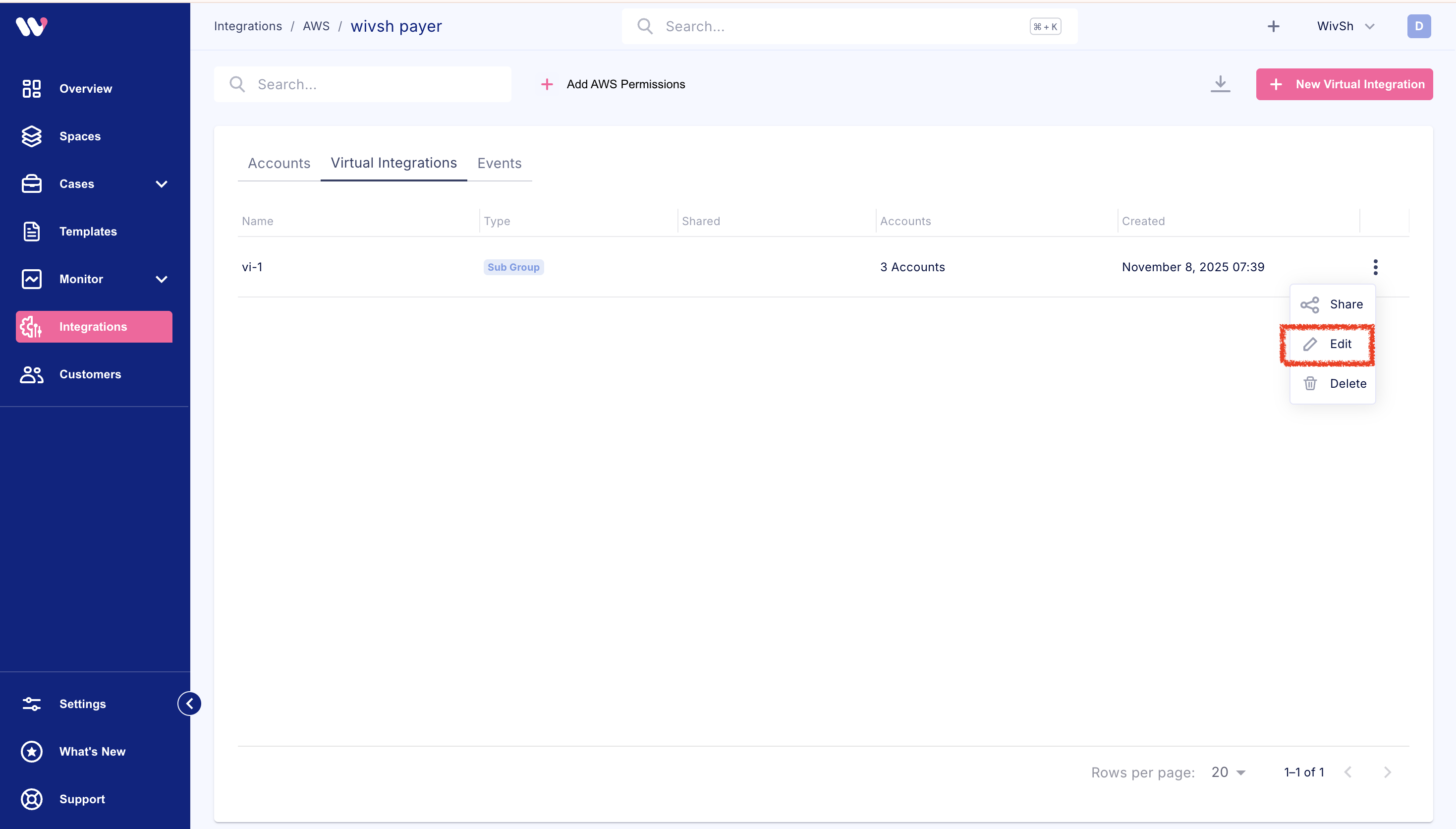This screenshot has height=829, width=1456.
Task: Expand the Cases sidebar submenu
Action: (x=161, y=184)
